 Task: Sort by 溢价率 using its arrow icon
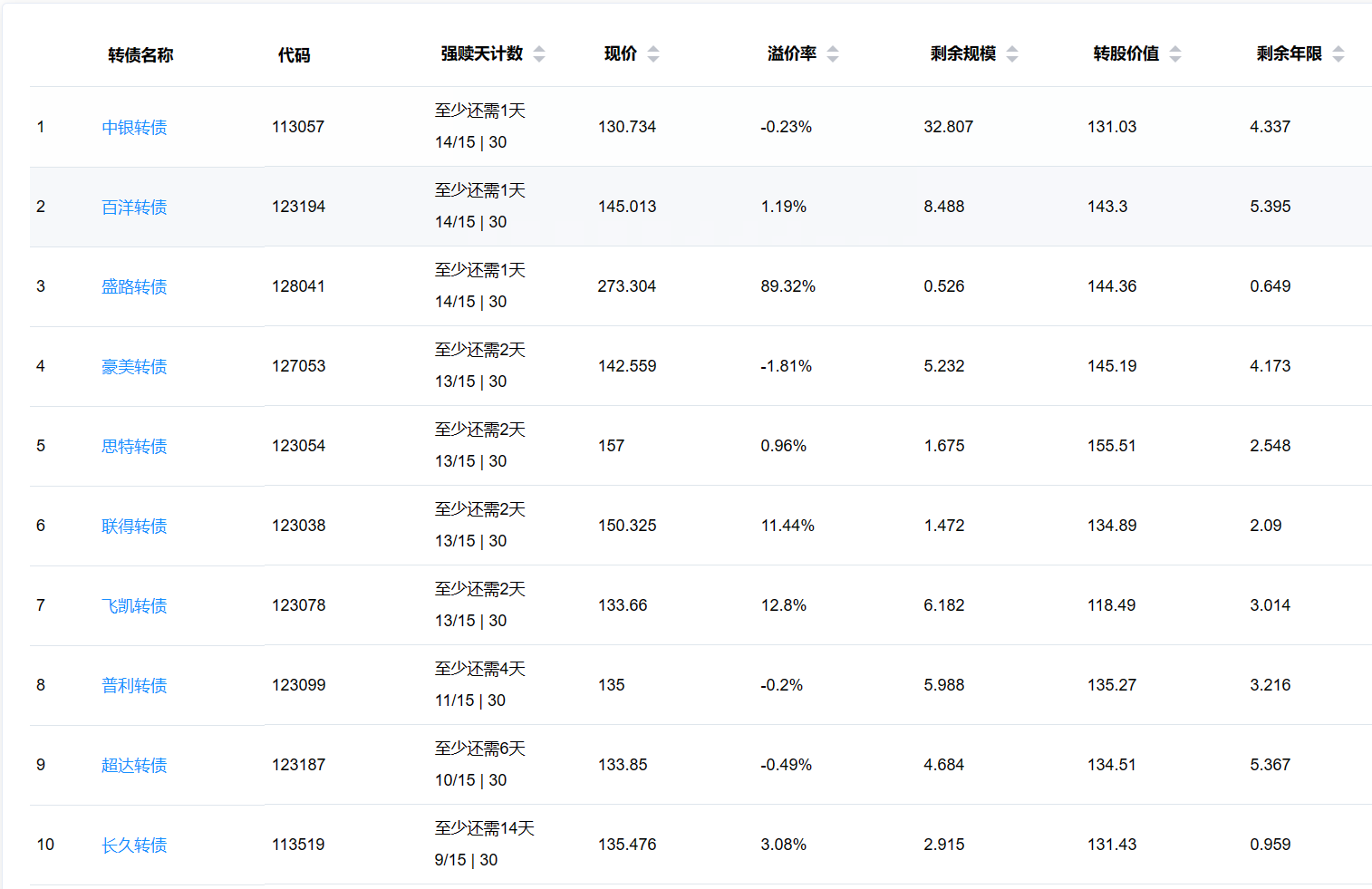(833, 54)
